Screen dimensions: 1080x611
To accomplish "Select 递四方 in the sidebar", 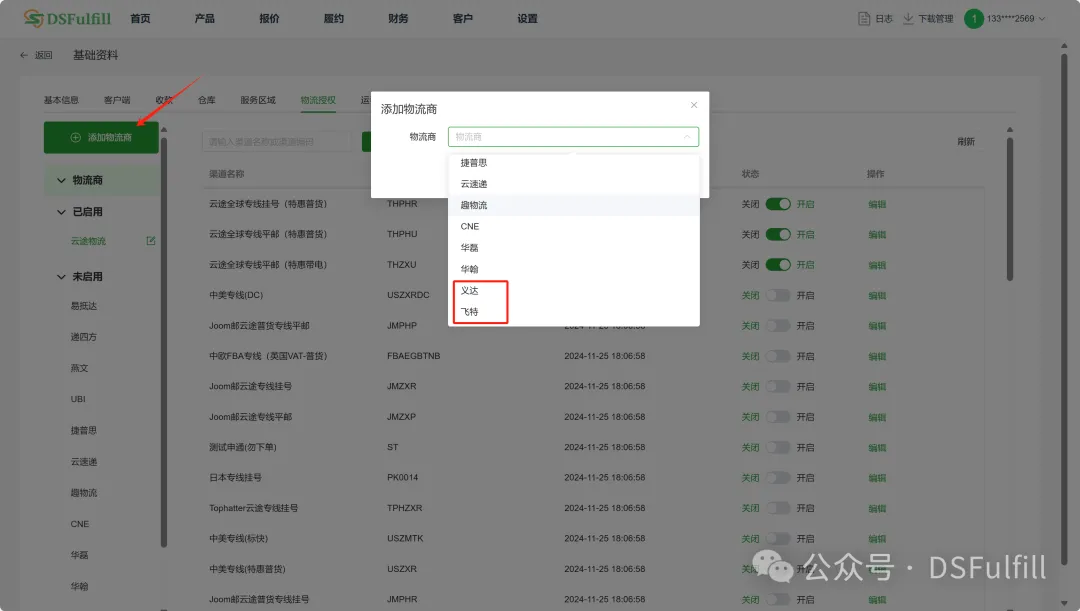I will 83,337.
